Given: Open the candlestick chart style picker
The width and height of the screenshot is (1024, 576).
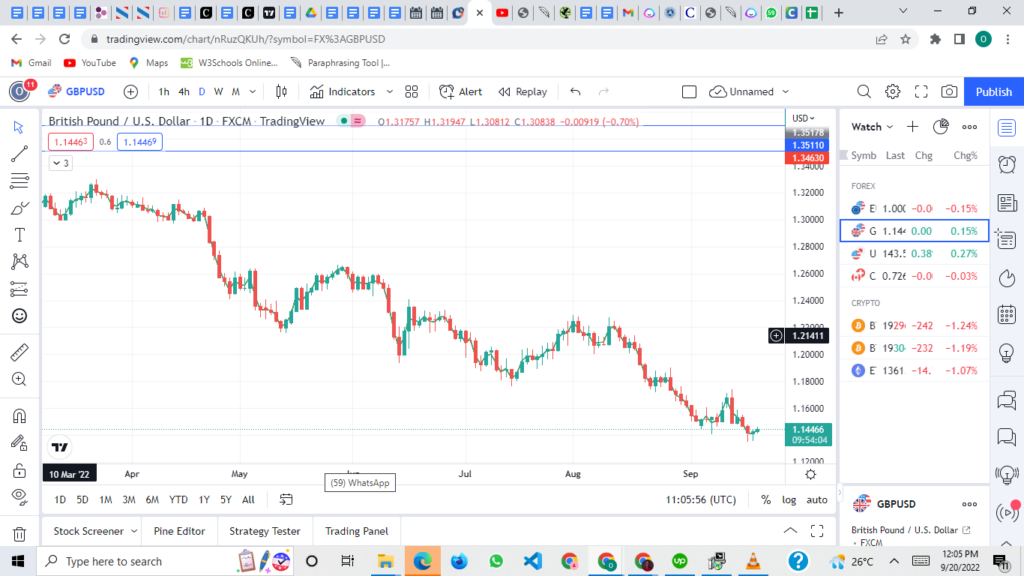Looking at the screenshot, I should pyautogui.click(x=281, y=91).
